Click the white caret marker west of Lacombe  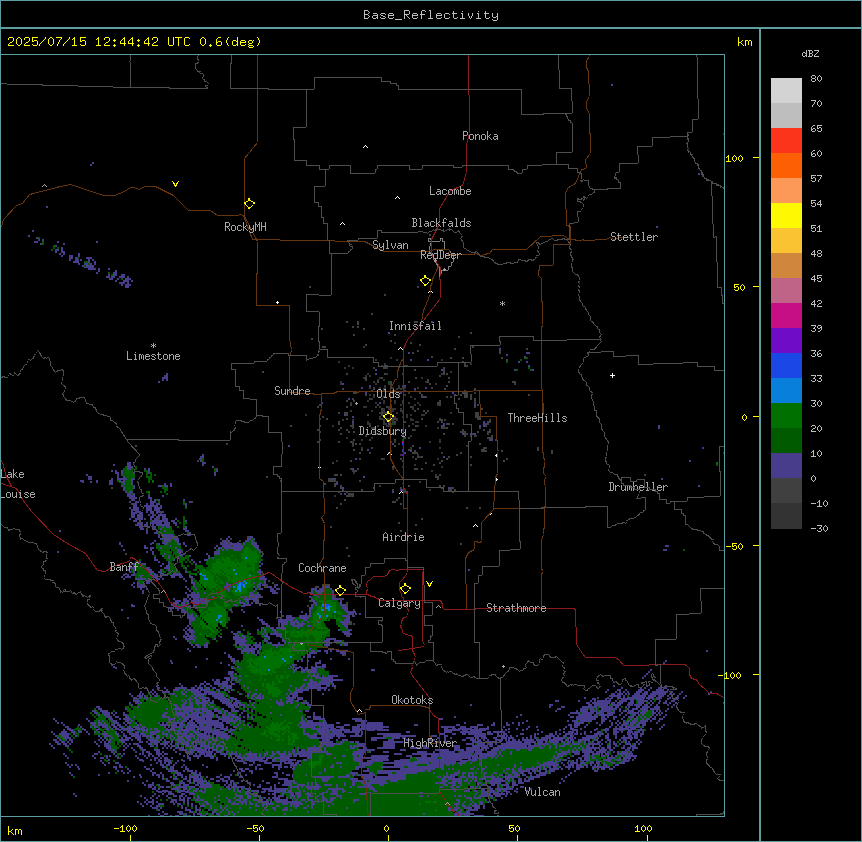coord(397,198)
